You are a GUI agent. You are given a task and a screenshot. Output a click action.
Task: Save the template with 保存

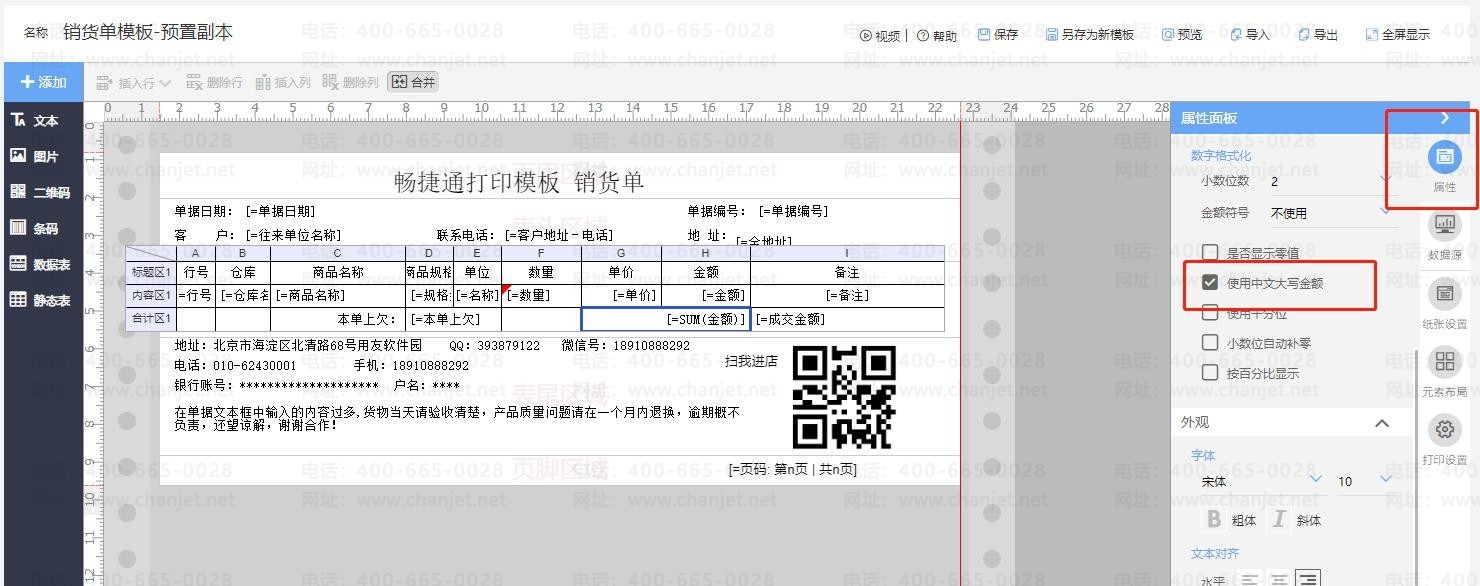[x=998, y=35]
